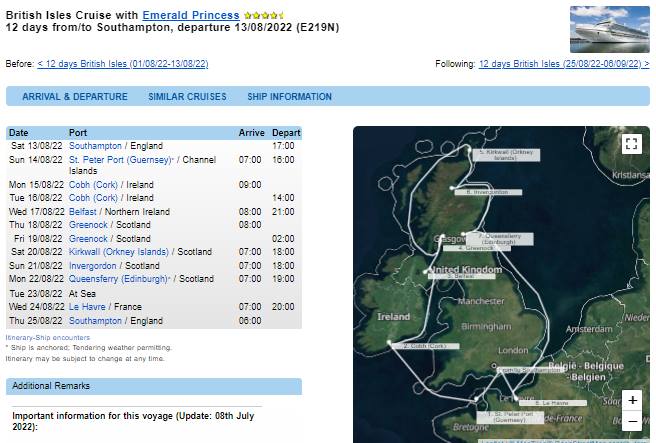Click the Depart column header
The height and width of the screenshot is (443, 656).
[x=286, y=133]
